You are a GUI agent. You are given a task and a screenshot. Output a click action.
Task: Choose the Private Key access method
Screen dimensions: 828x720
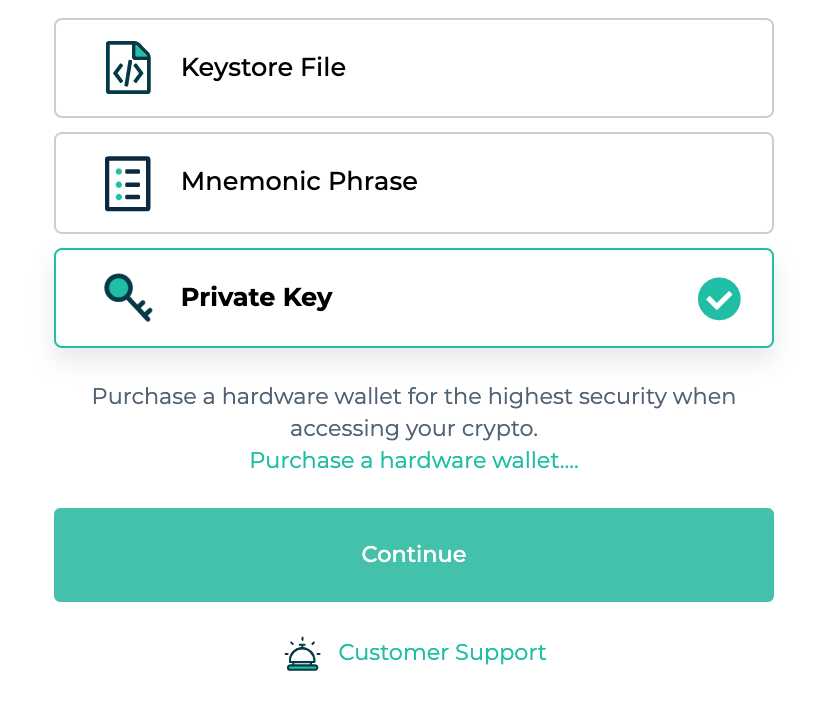[x=414, y=298]
